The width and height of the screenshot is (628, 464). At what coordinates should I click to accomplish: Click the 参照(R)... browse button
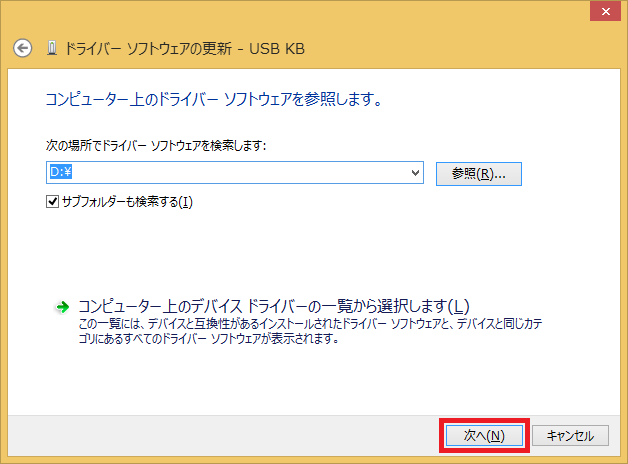479,173
